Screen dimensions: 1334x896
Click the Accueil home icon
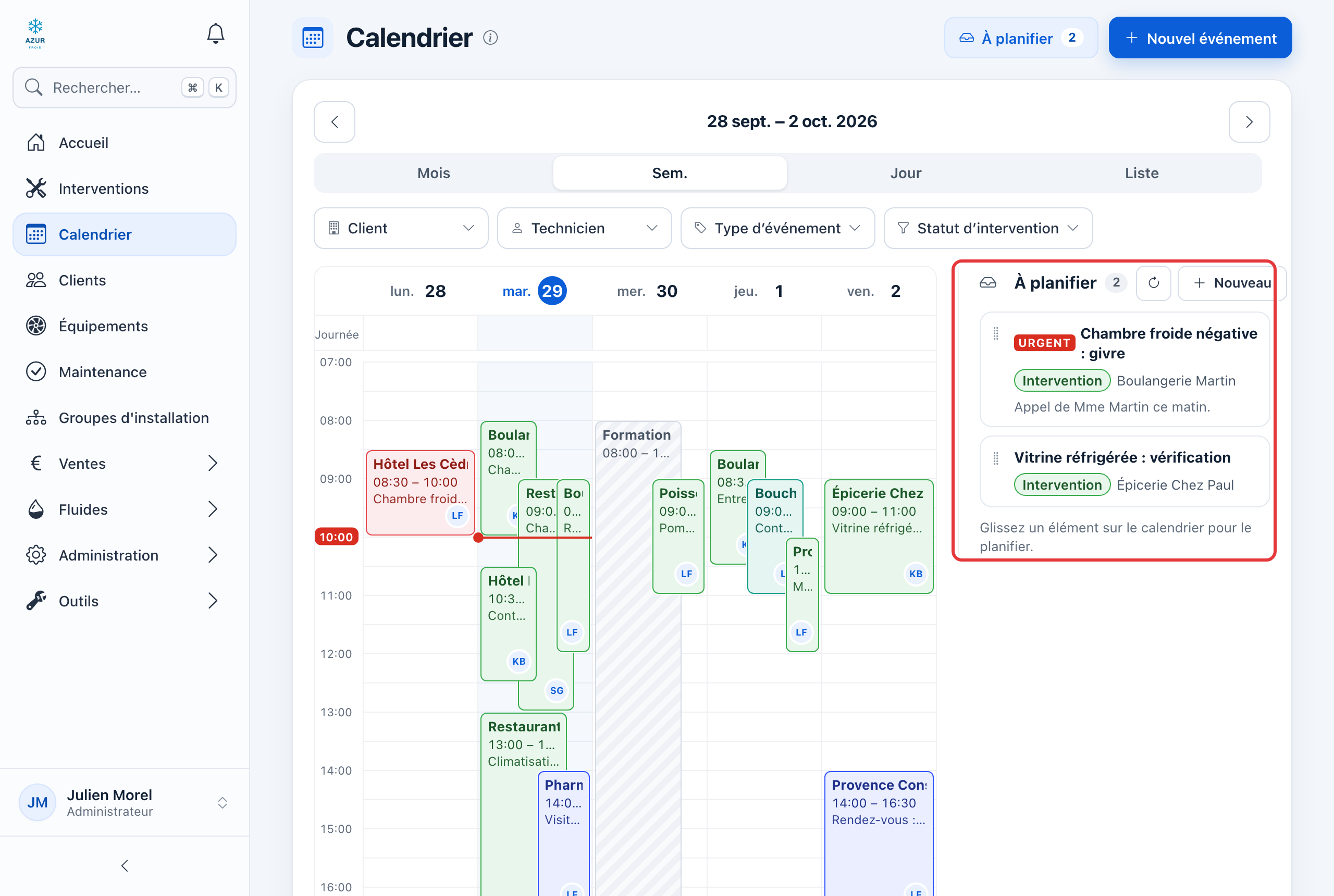36,142
